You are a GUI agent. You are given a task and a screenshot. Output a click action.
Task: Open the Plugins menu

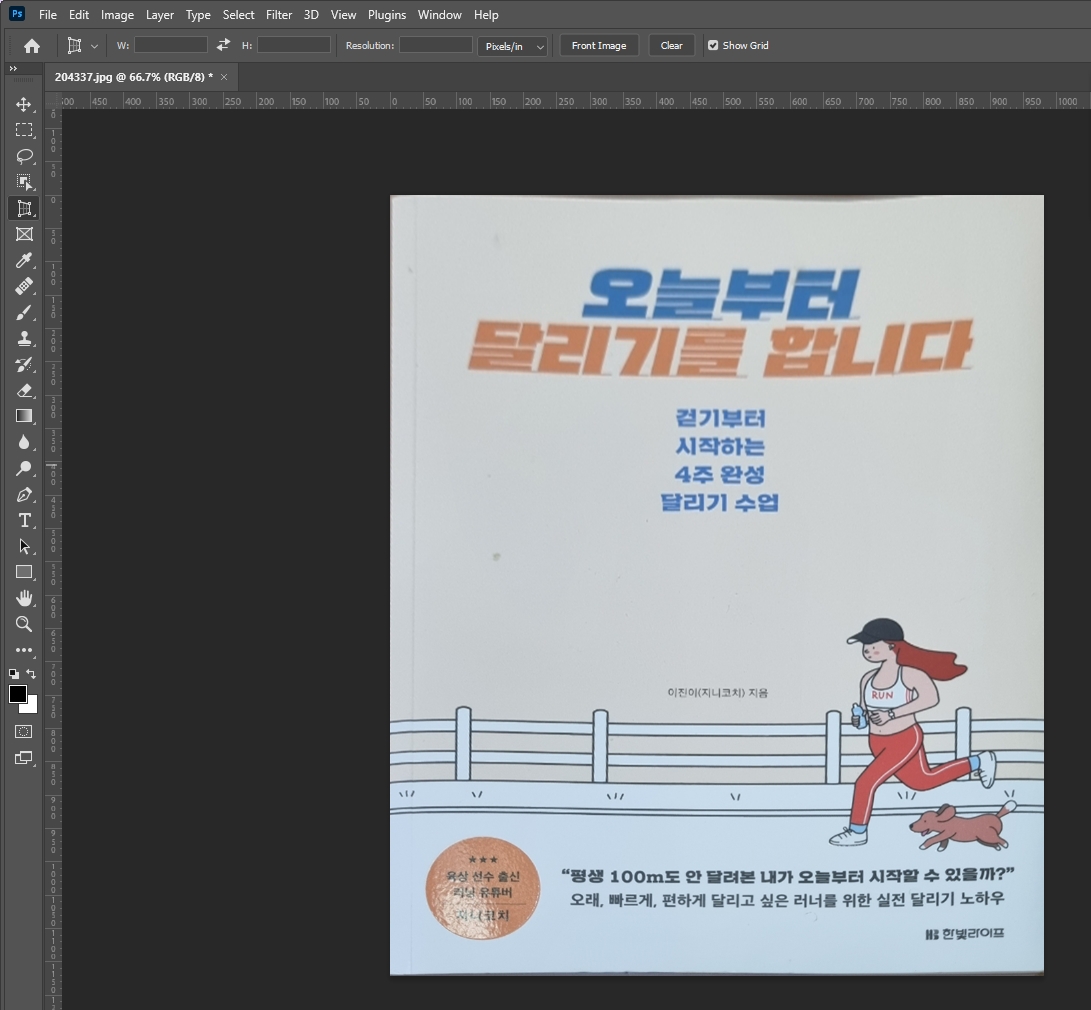(387, 15)
